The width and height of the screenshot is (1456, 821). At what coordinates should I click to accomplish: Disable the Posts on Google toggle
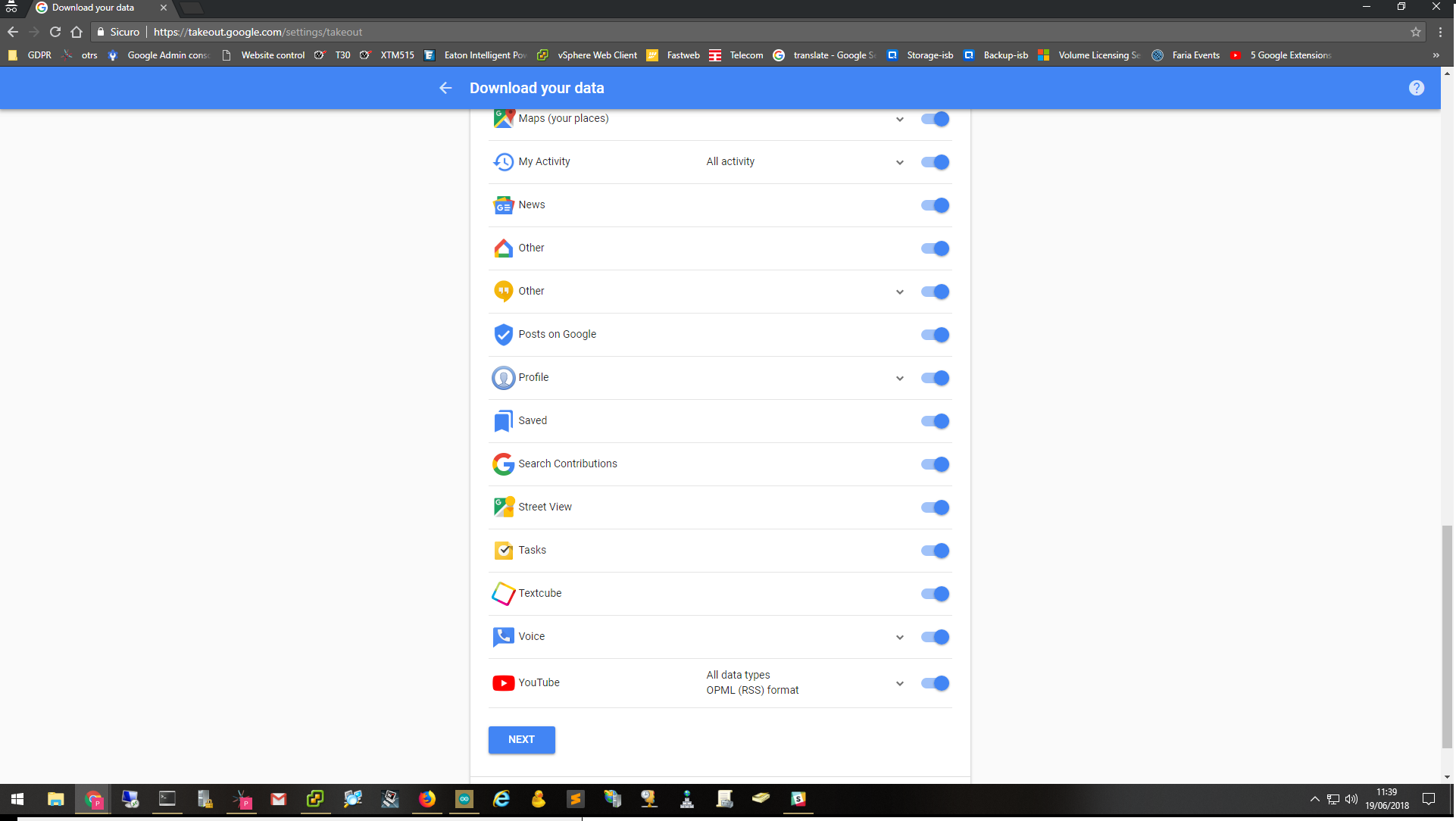[935, 335]
